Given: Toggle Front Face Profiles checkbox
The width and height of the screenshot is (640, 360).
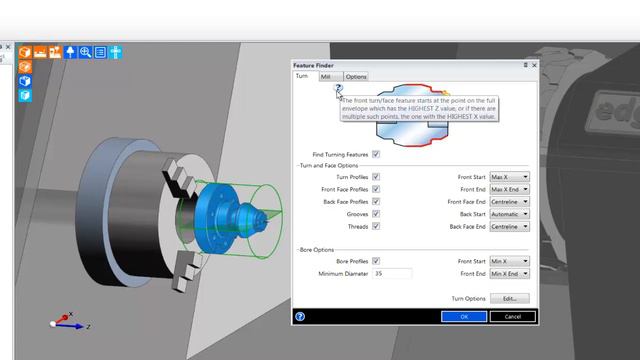Looking at the screenshot, I should 376,189.
